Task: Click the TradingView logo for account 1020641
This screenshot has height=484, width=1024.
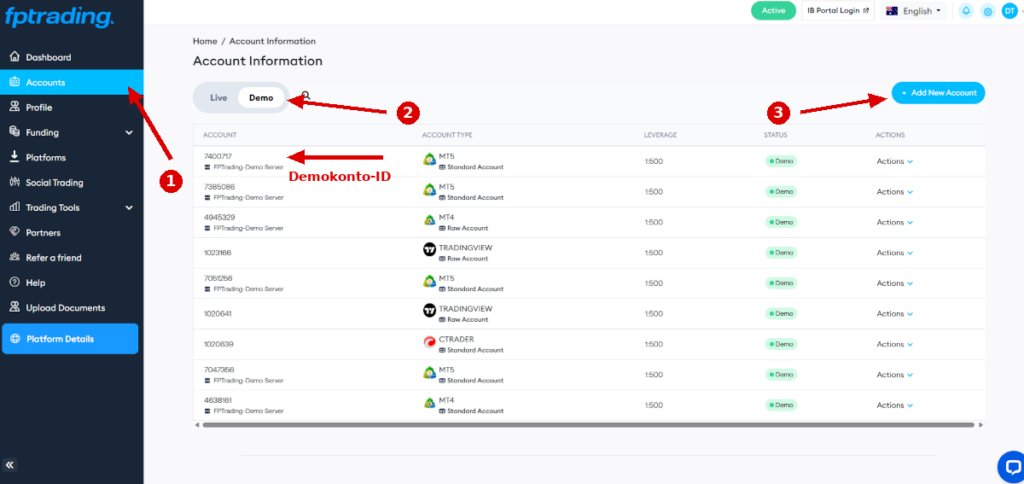Action: [x=429, y=311]
